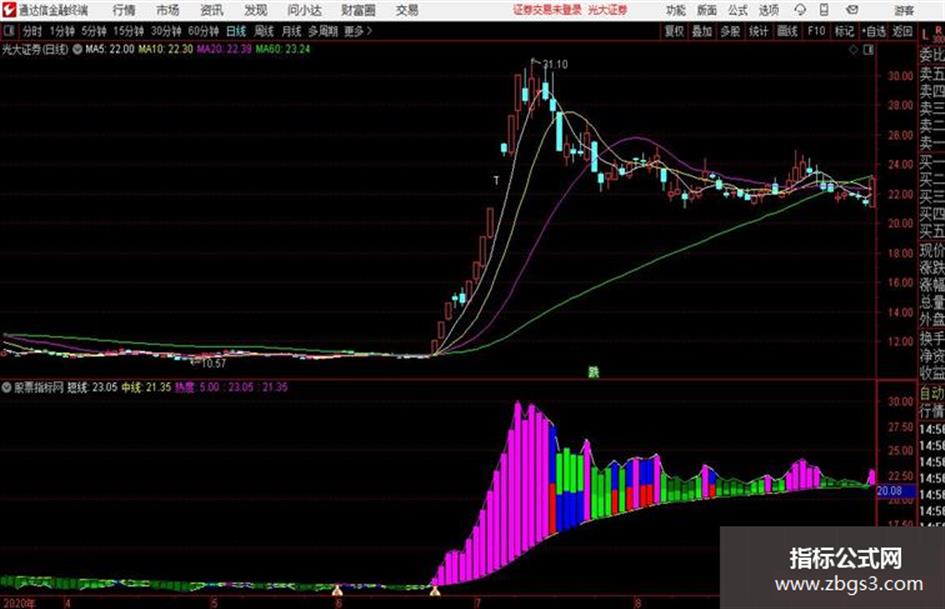The image size is (945, 609).
Task: Select the 60分钟 period tab
Action: point(204,31)
